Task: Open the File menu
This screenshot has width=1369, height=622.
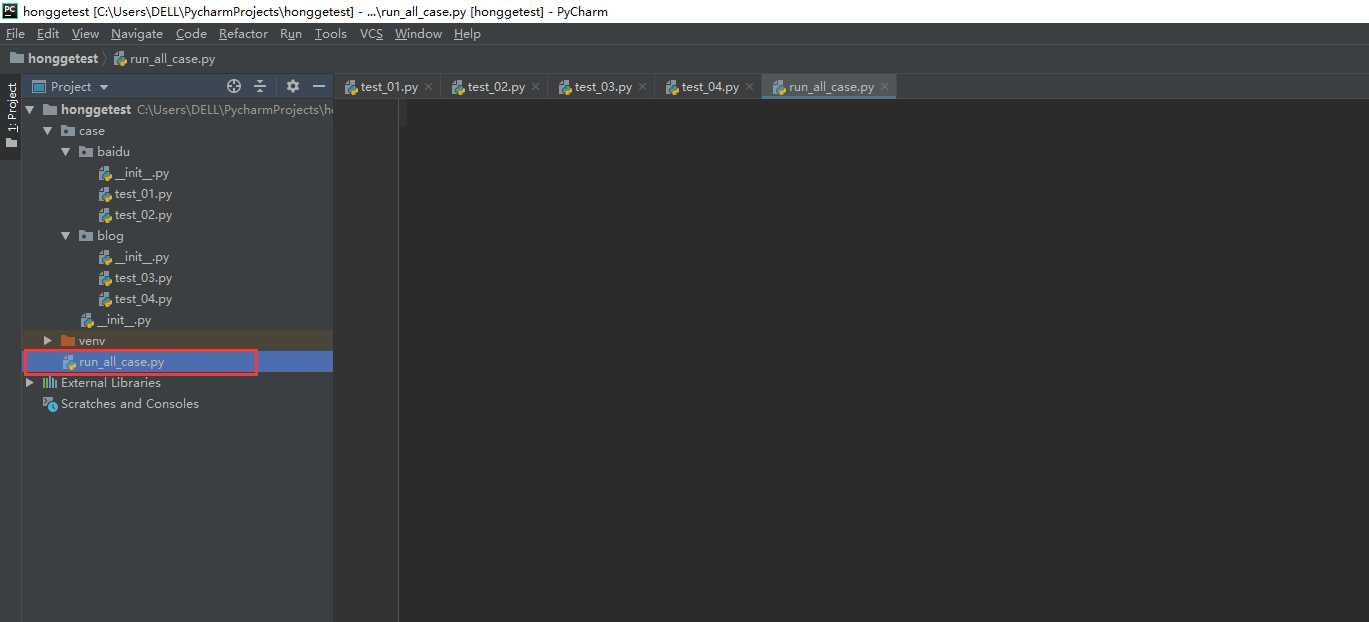Action: tap(15, 34)
